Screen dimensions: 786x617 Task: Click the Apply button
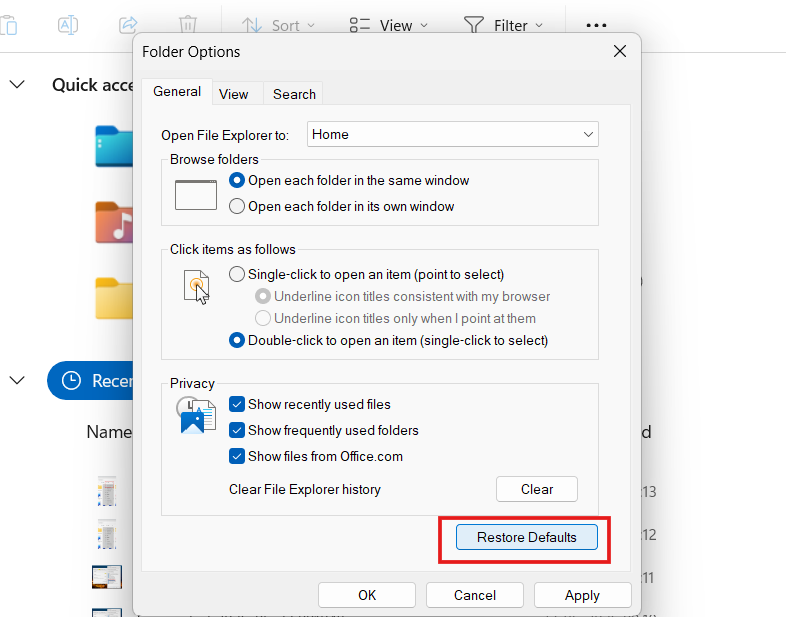582,595
